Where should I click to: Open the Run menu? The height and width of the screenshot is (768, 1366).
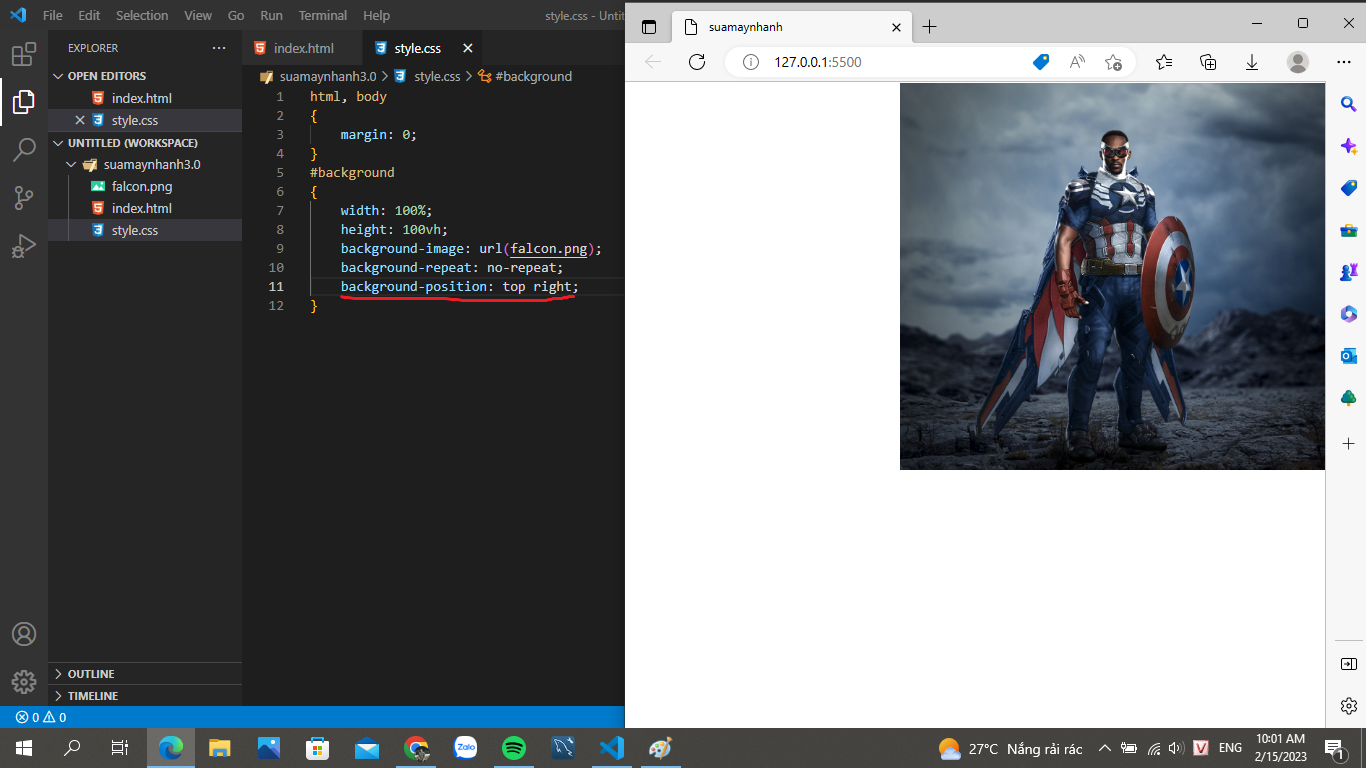pyautogui.click(x=271, y=16)
